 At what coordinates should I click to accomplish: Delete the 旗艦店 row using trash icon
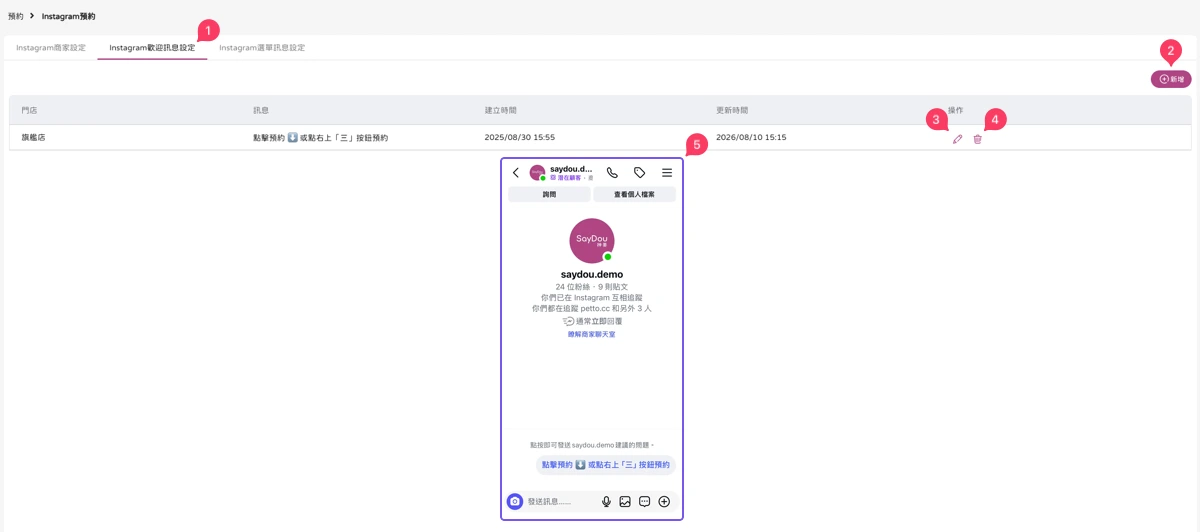point(978,139)
